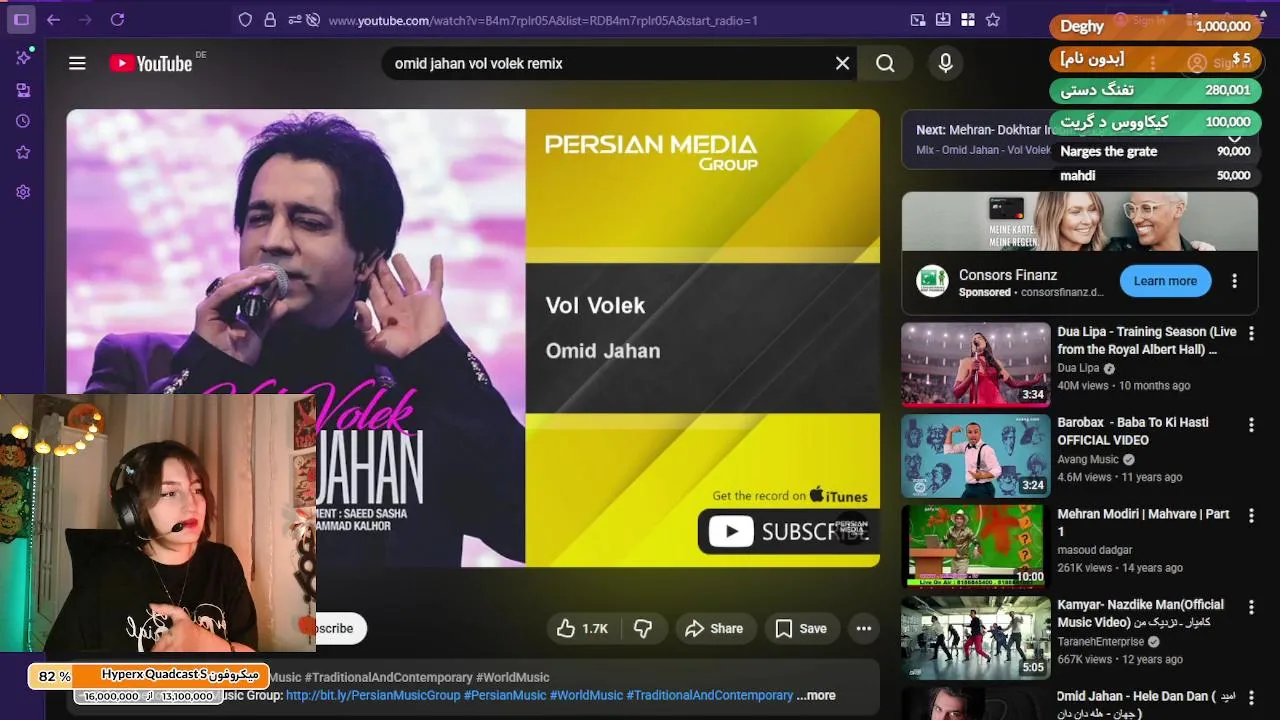Screen dimensions: 1280x720
Task: Toggle the browser sidebar panel icon
Action: pyautogui.click(x=21, y=19)
